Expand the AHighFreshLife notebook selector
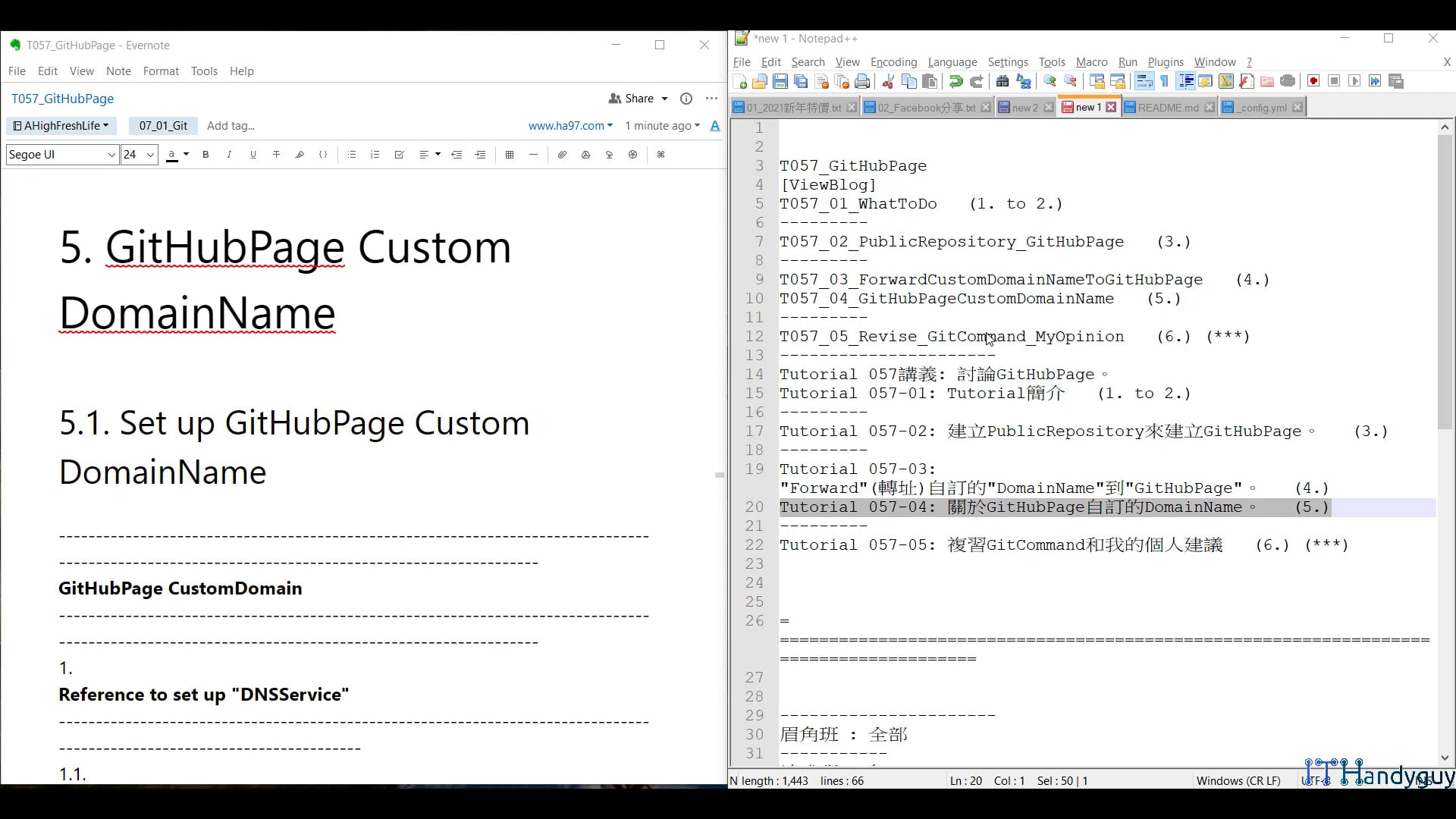 click(61, 126)
